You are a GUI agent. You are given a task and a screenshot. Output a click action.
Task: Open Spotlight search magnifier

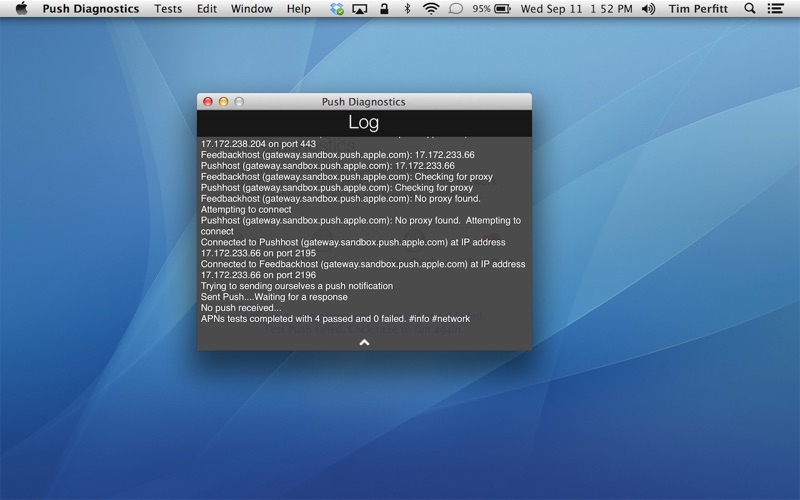click(x=749, y=9)
